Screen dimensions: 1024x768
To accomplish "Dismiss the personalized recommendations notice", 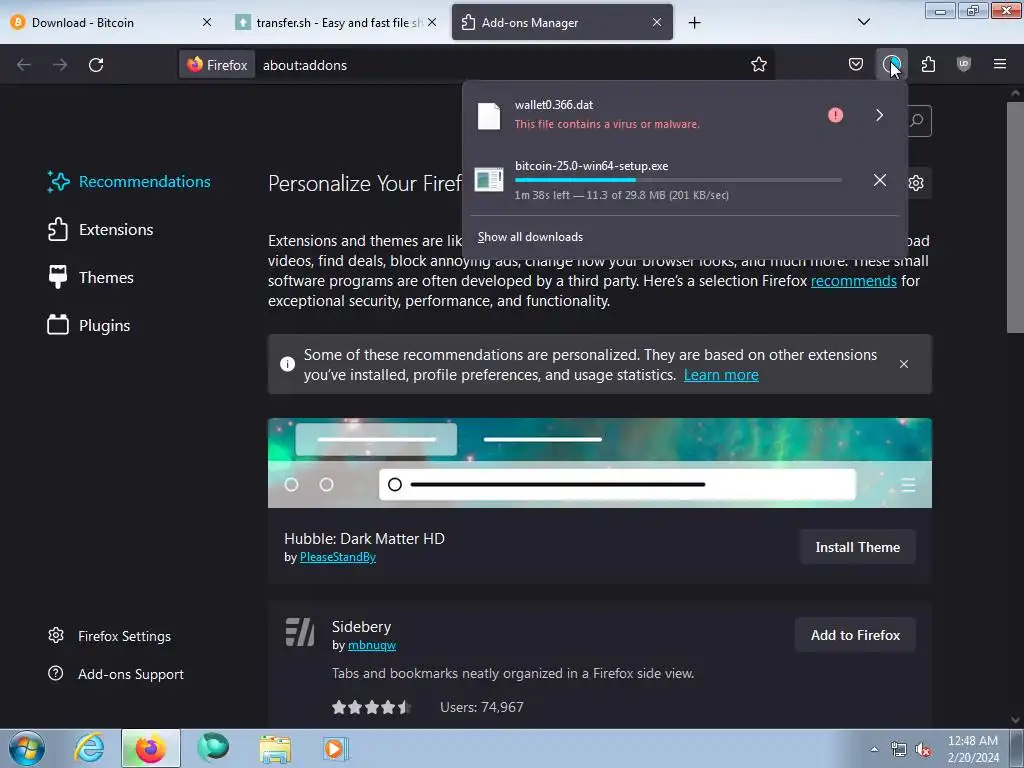I will pyautogui.click(x=903, y=364).
